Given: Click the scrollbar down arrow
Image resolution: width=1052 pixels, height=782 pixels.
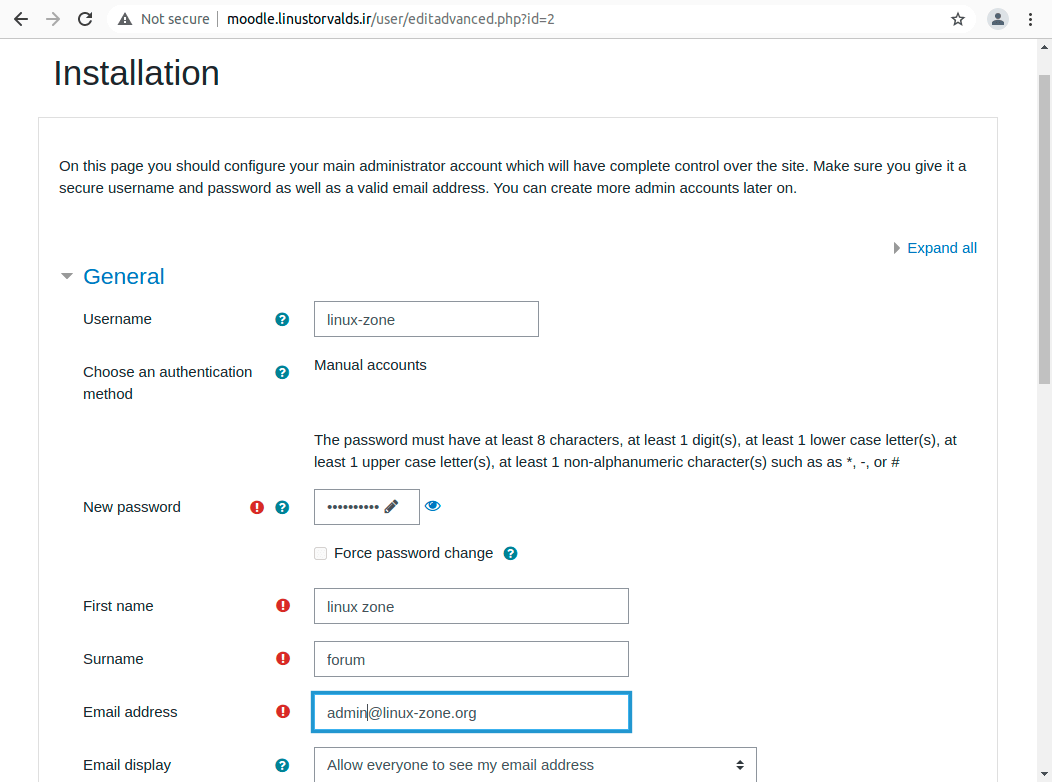Looking at the screenshot, I should click(1044, 774).
